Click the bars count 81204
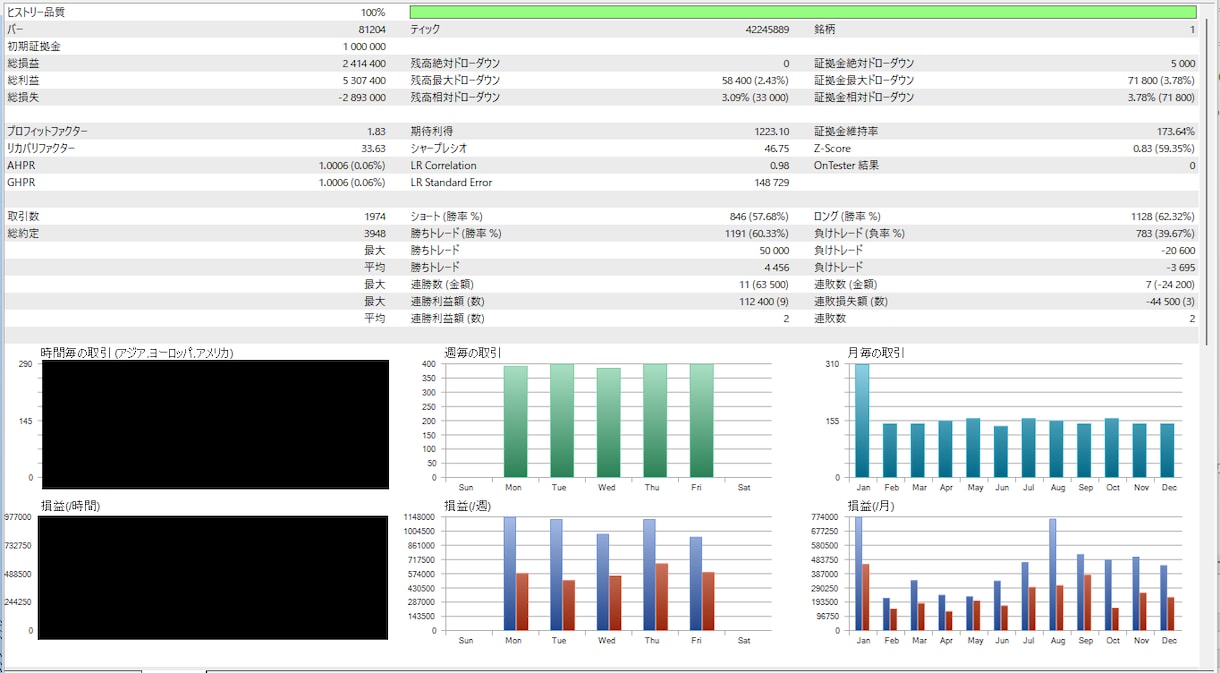 click(371, 29)
